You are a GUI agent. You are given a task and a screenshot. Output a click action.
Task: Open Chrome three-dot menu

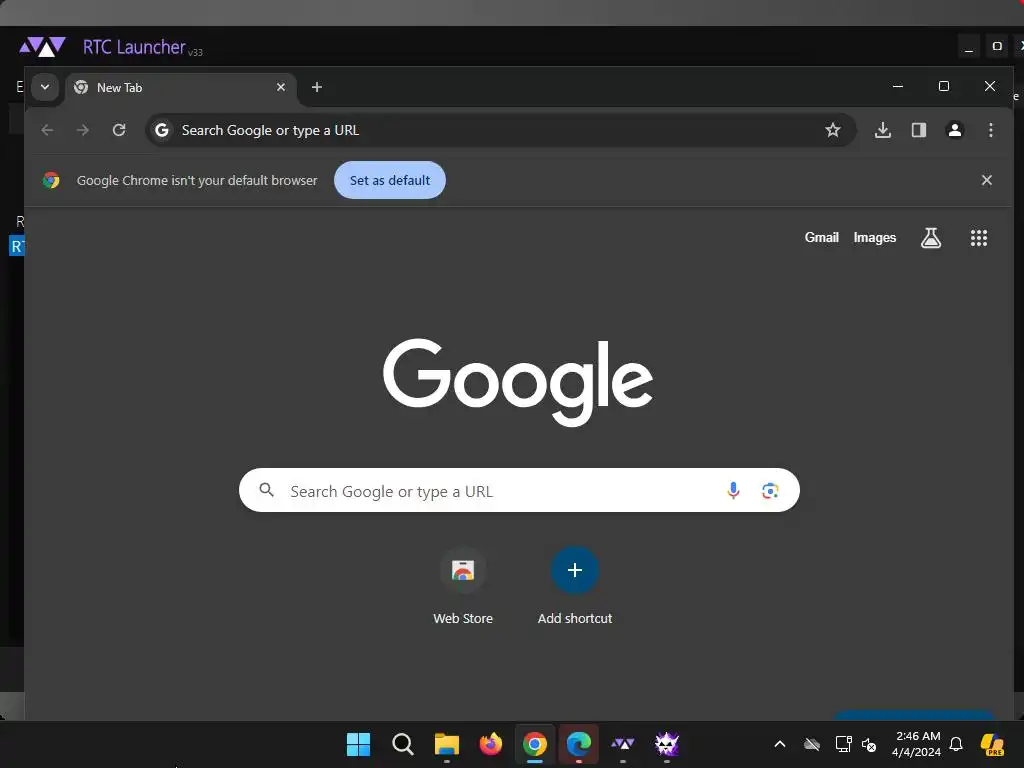click(x=991, y=130)
